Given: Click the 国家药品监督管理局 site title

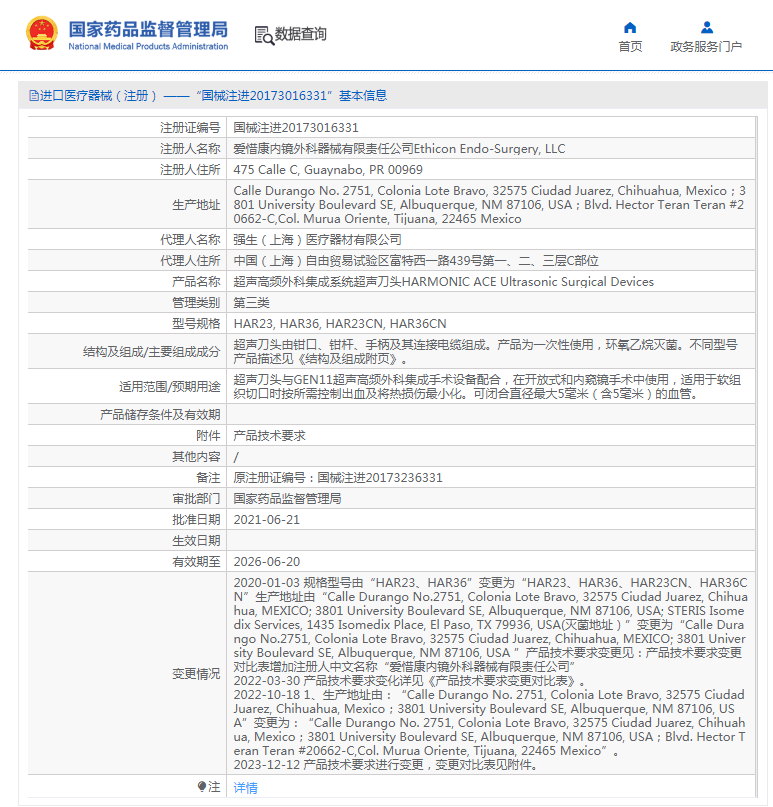Looking at the screenshot, I should [x=148, y=29].
